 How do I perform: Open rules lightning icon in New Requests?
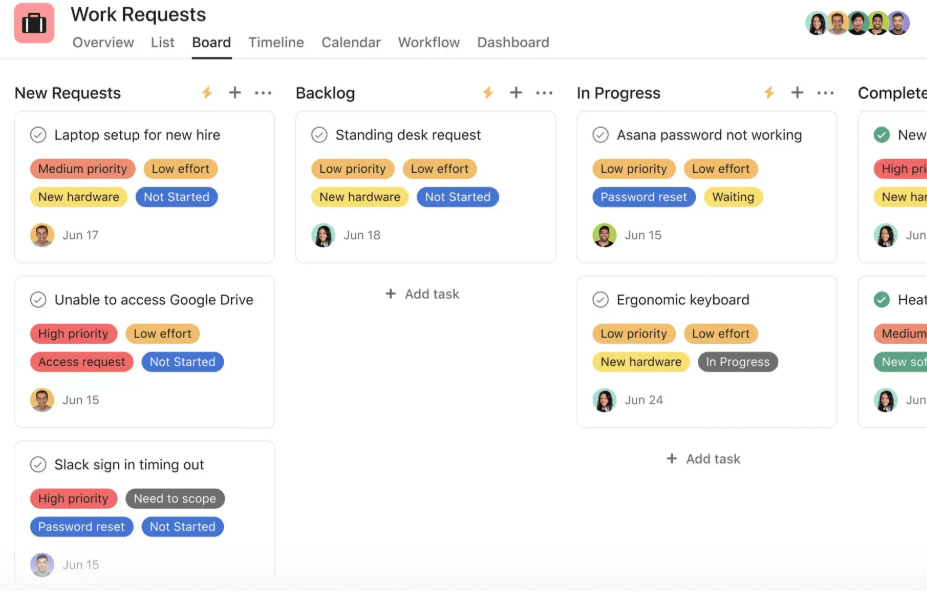[x=206, y=93]
